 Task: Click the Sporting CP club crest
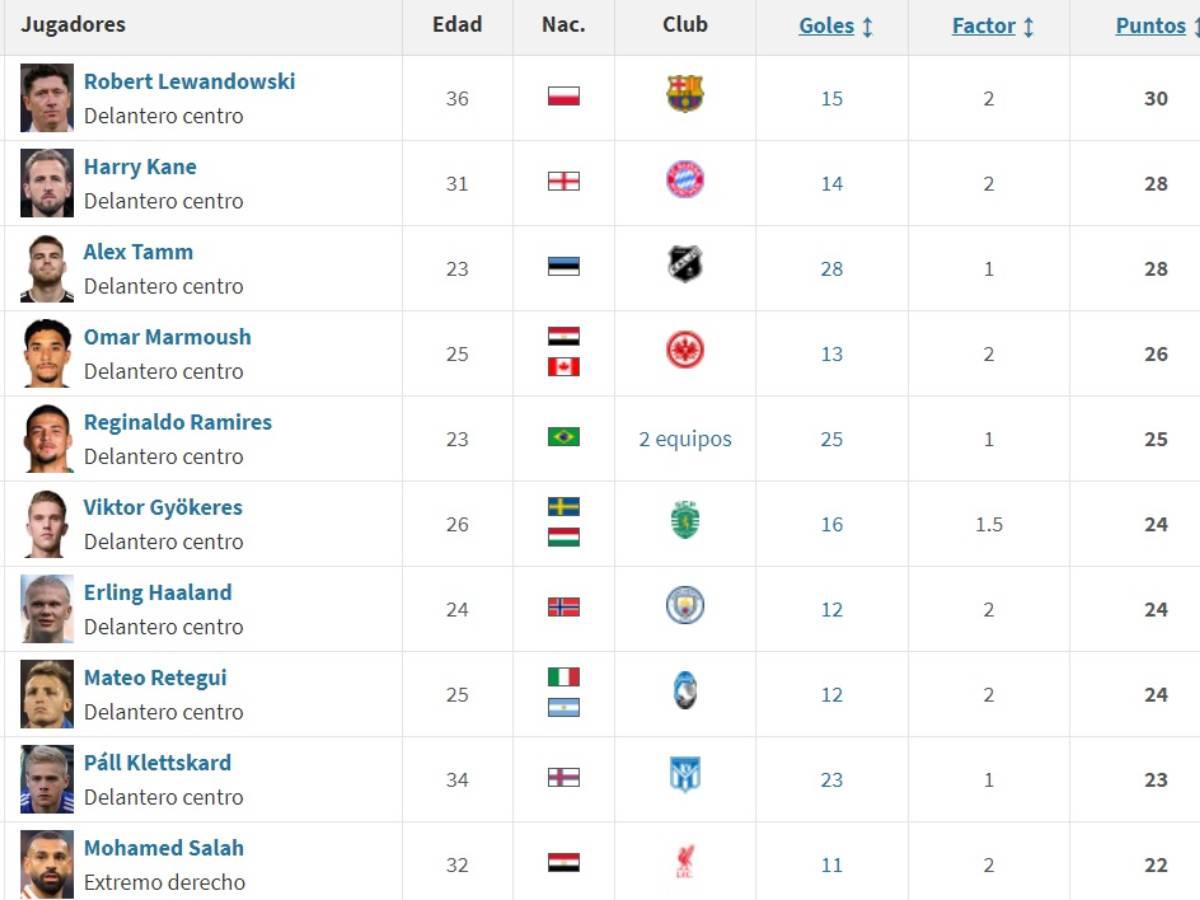[685, 521]
